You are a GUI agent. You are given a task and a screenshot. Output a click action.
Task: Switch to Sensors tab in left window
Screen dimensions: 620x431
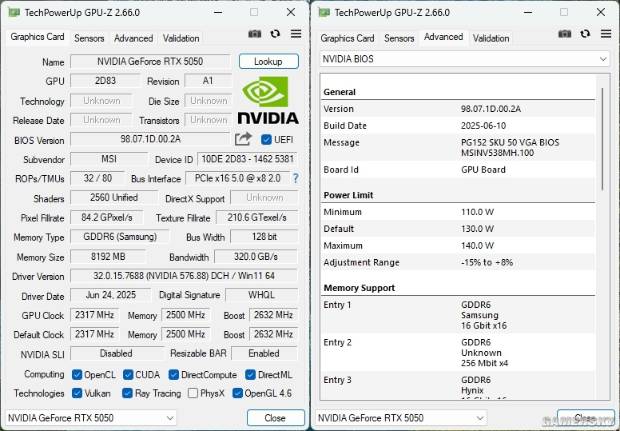[x=89, y=38]
